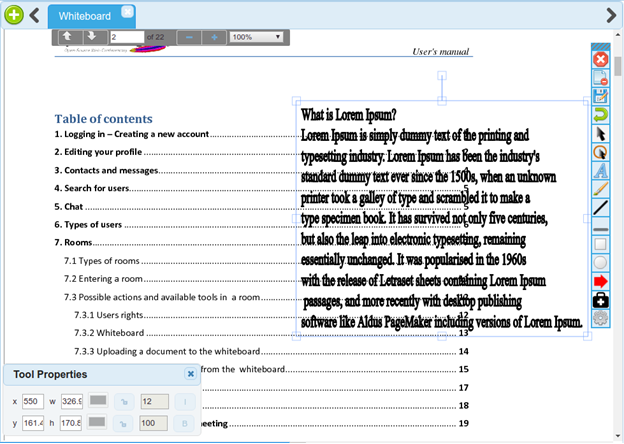Pick the pencil drawing tool
The image size is (624, 444).
coord(601,188)
